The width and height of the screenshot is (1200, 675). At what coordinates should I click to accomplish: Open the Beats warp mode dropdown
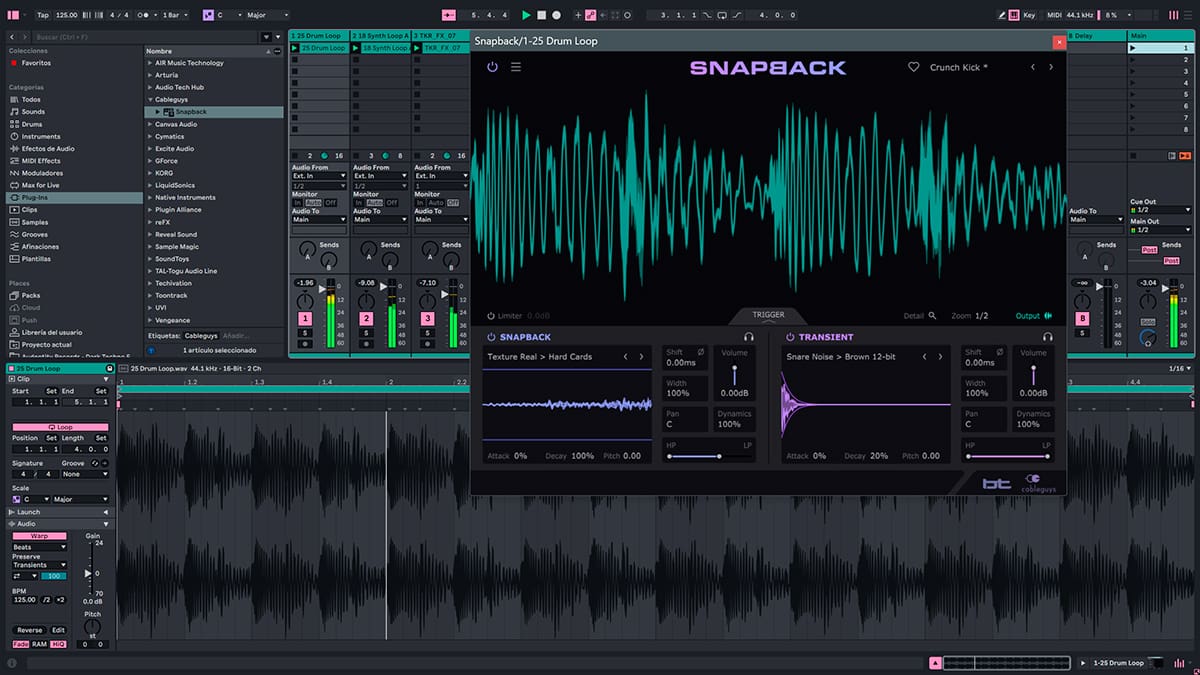(x=40, y=547)
